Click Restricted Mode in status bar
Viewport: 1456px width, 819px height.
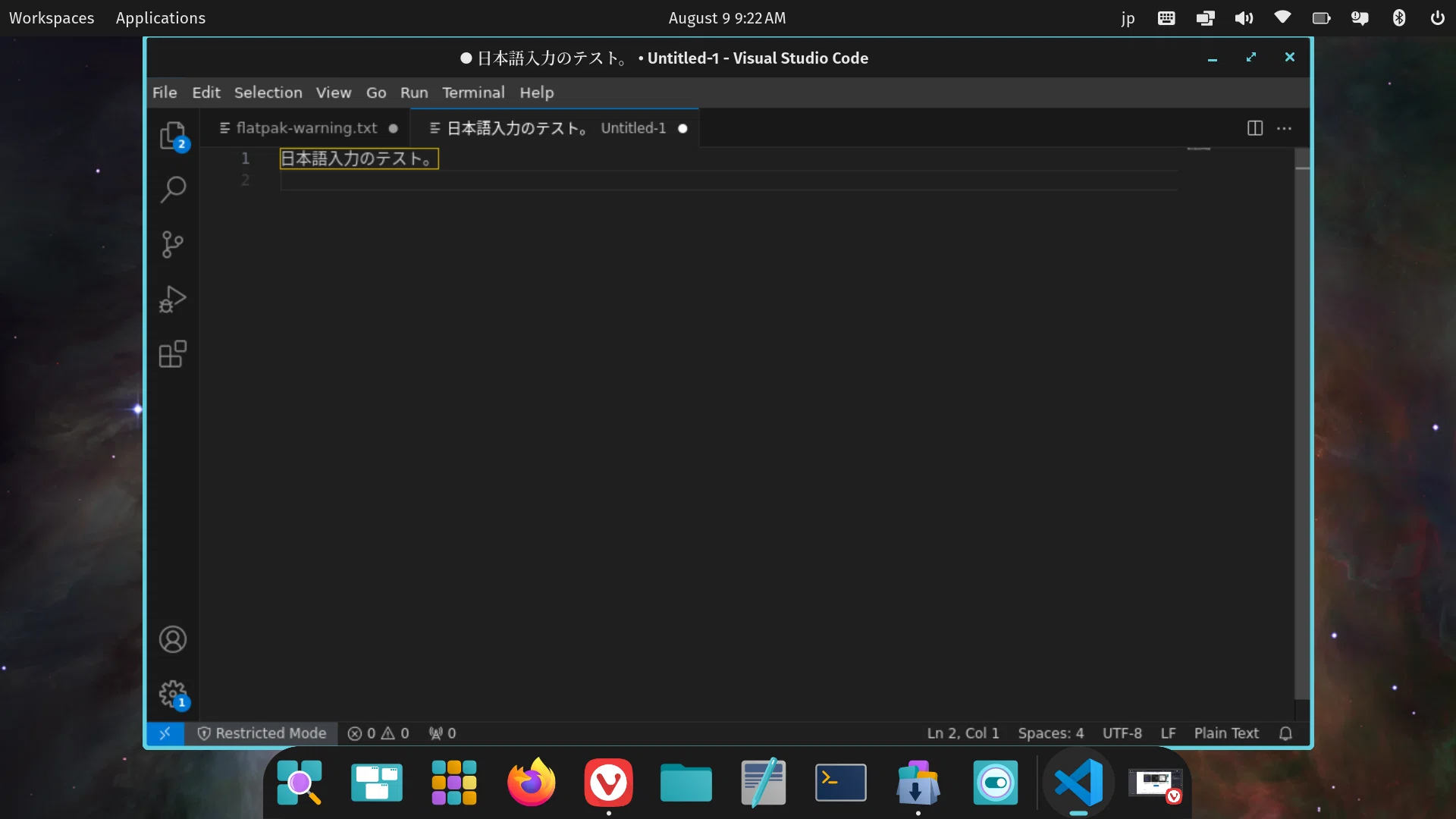[262, 733]
